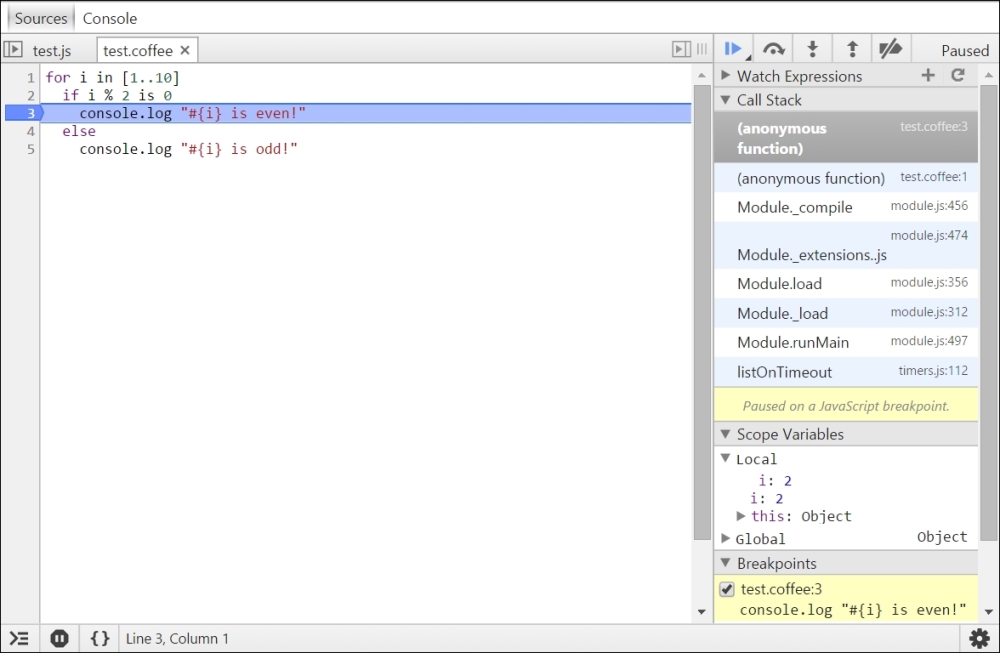Click the Step out of current function icon
Screen dimensions: 1000x653
pyautogui.click(x=851, y=47)
